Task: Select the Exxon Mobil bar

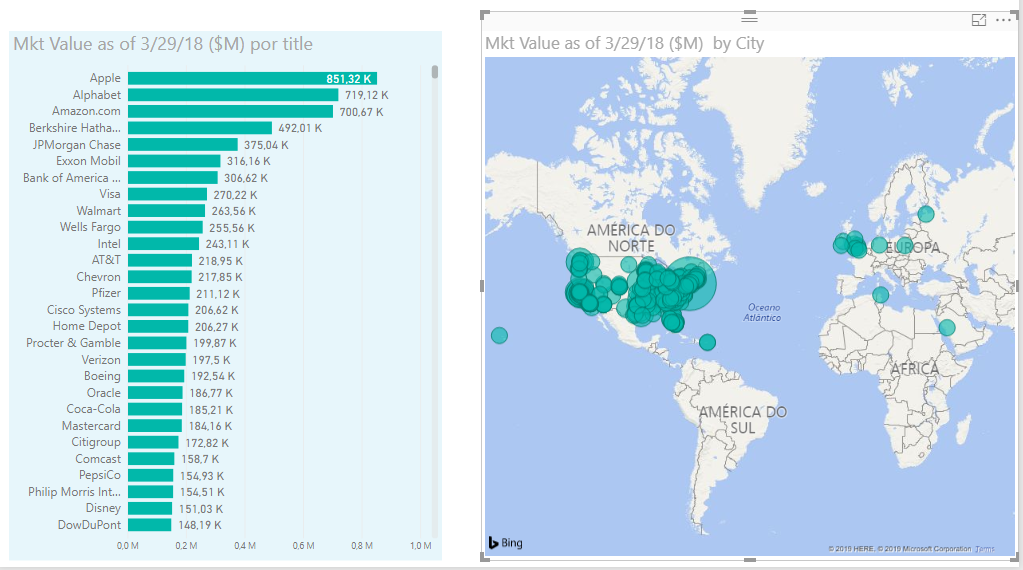Action: (x=174, y=161)
